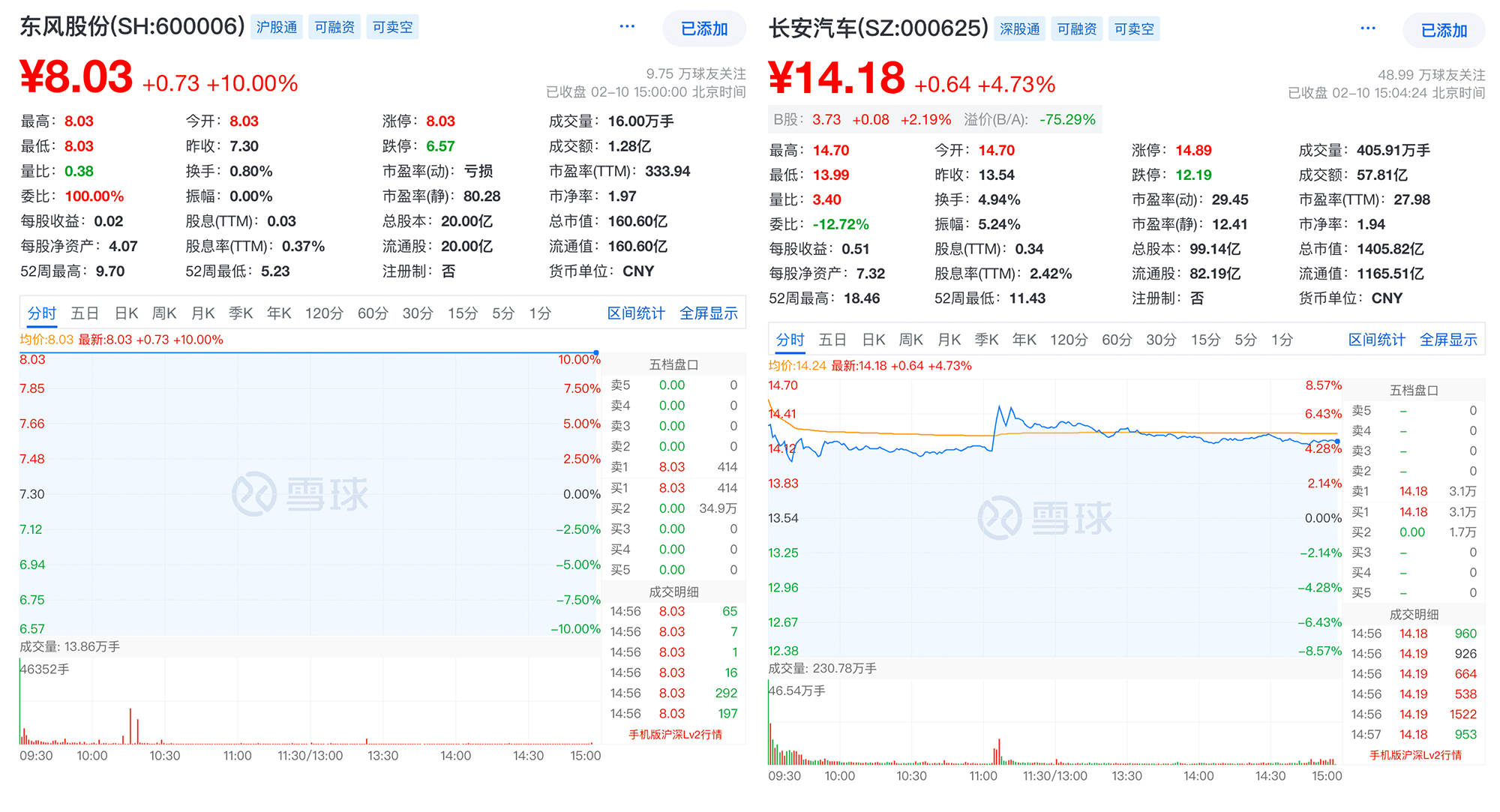Viewport: 1500px width, 812px height.
Task: Select 60分 interval in 东风股份 chart
Action: 373,313
